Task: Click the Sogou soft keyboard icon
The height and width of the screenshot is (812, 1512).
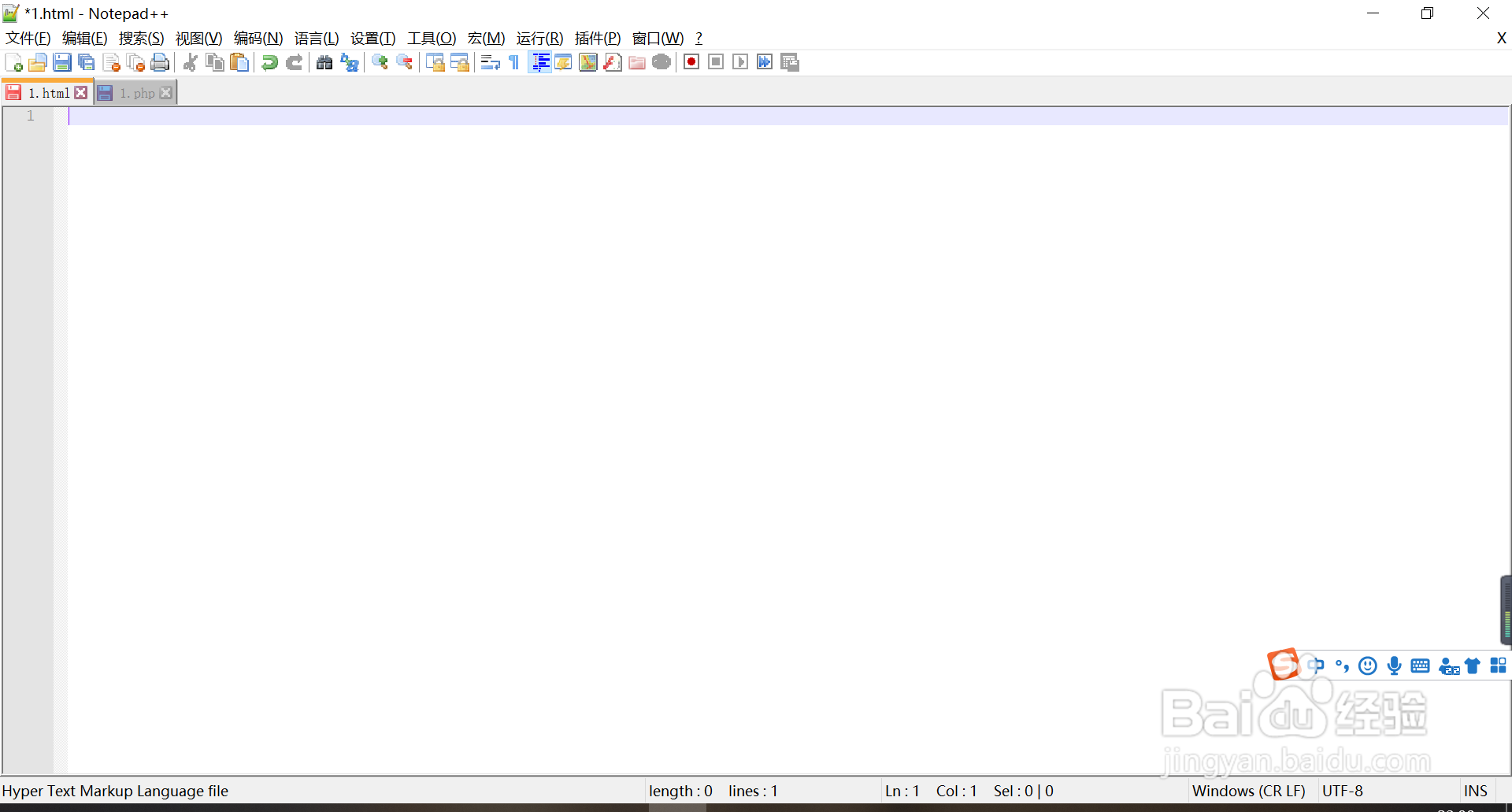Action: 1421,666
